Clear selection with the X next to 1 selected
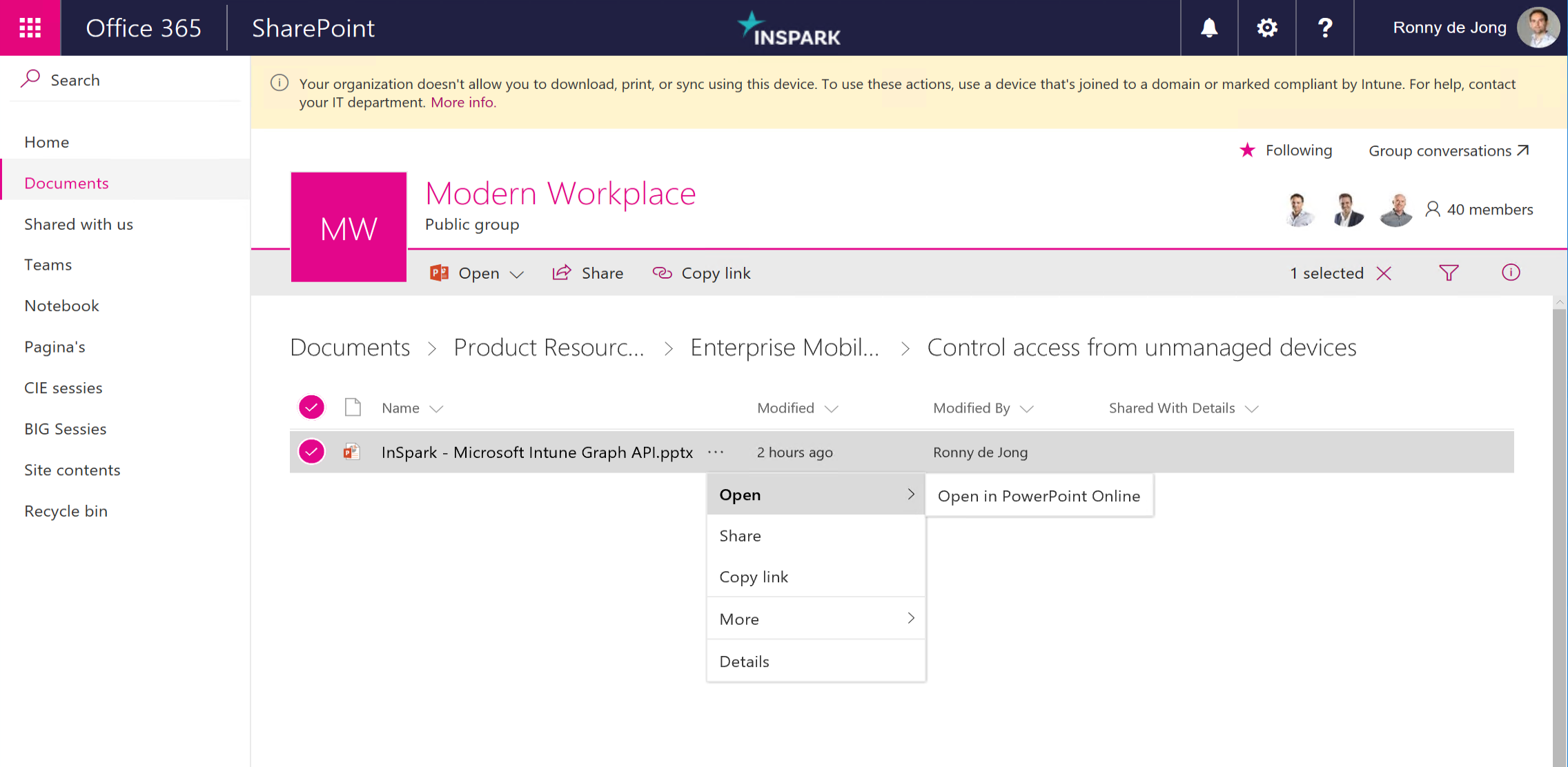This screenshot has height=767, width=1568. point(1384,273)
